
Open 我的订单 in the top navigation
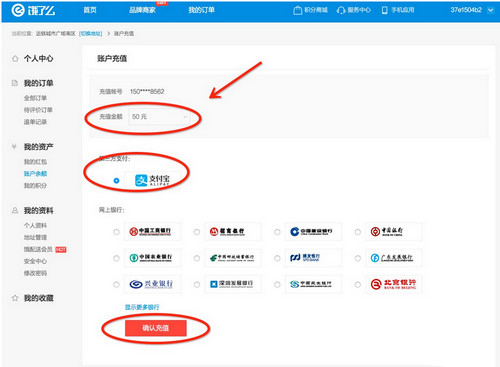(201, 10)
